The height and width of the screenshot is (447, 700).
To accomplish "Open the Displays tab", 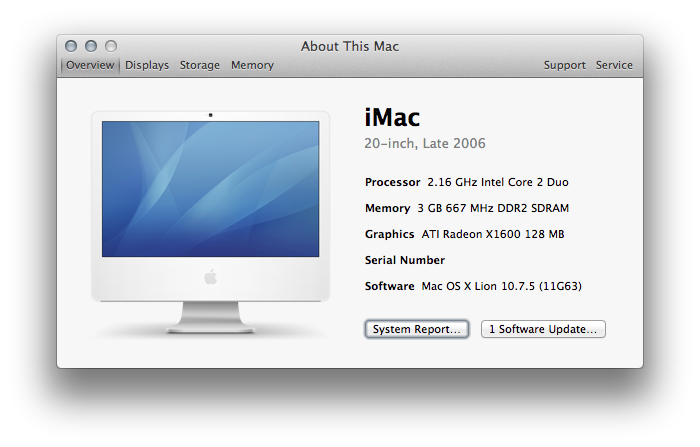I will [147, 65].
